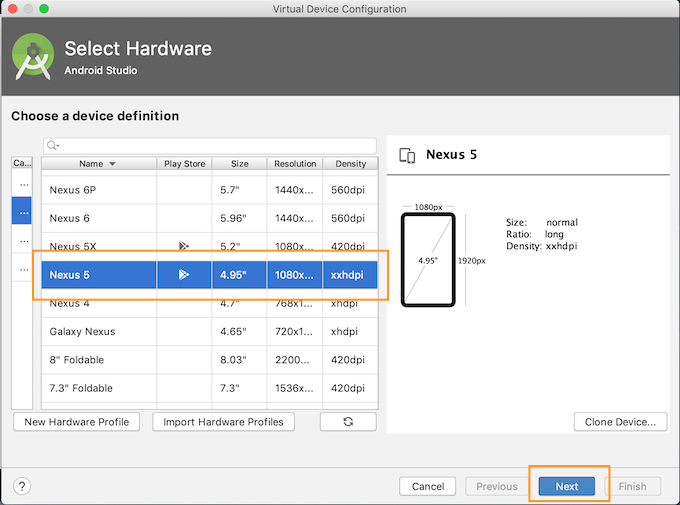Click the device icon beside Nexus 5 title
Screen dimensions: 680x505
(407, 155)
